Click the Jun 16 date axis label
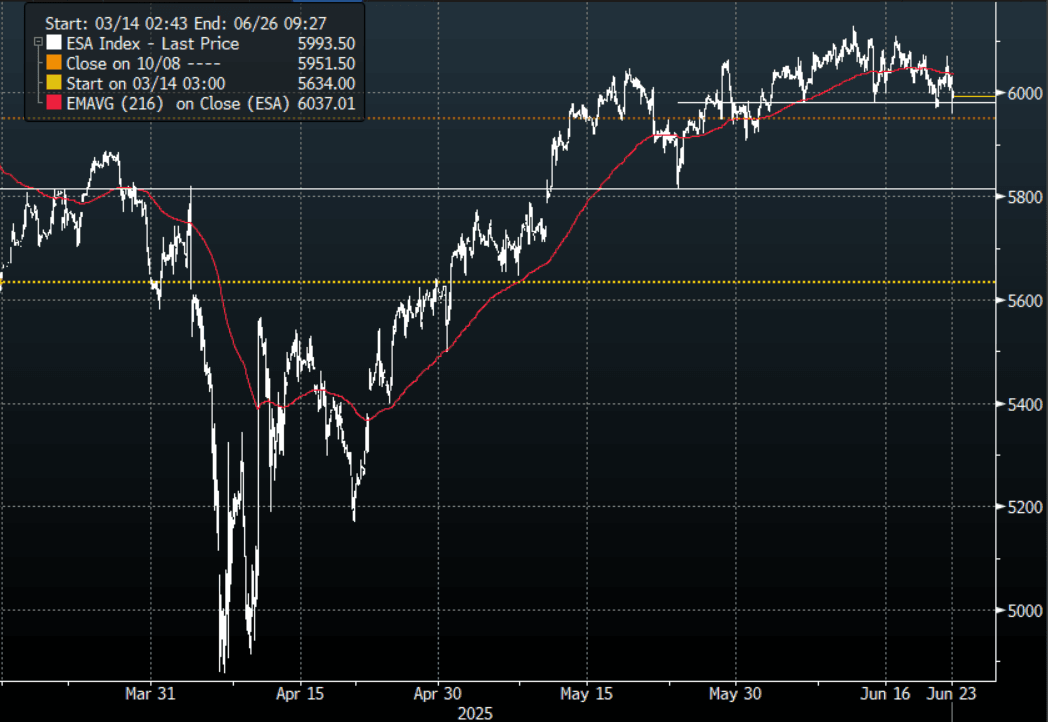This screenshot has width=1048, height=722. coord(885,694)
